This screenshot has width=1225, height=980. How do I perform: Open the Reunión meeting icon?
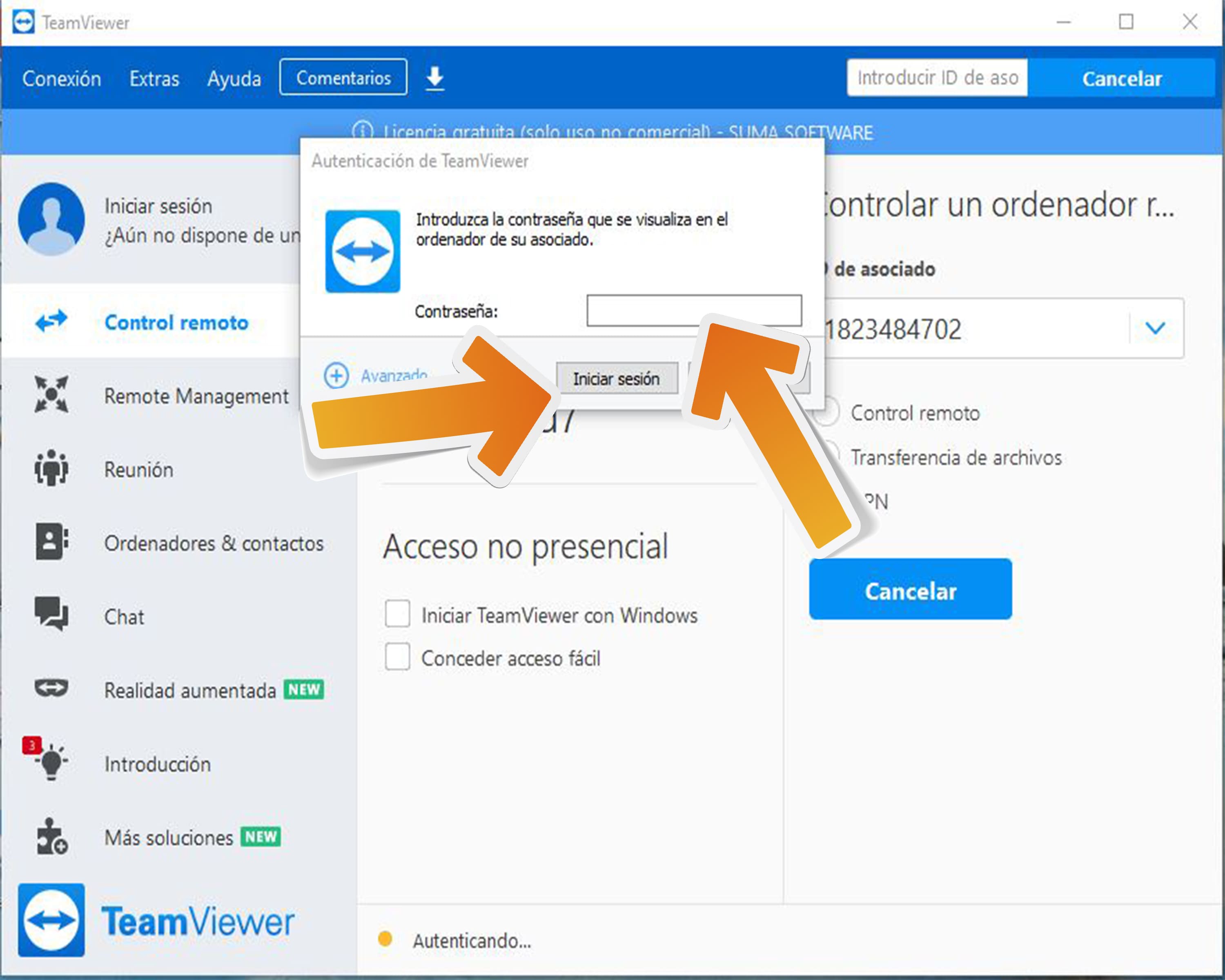tap(51, 468)
